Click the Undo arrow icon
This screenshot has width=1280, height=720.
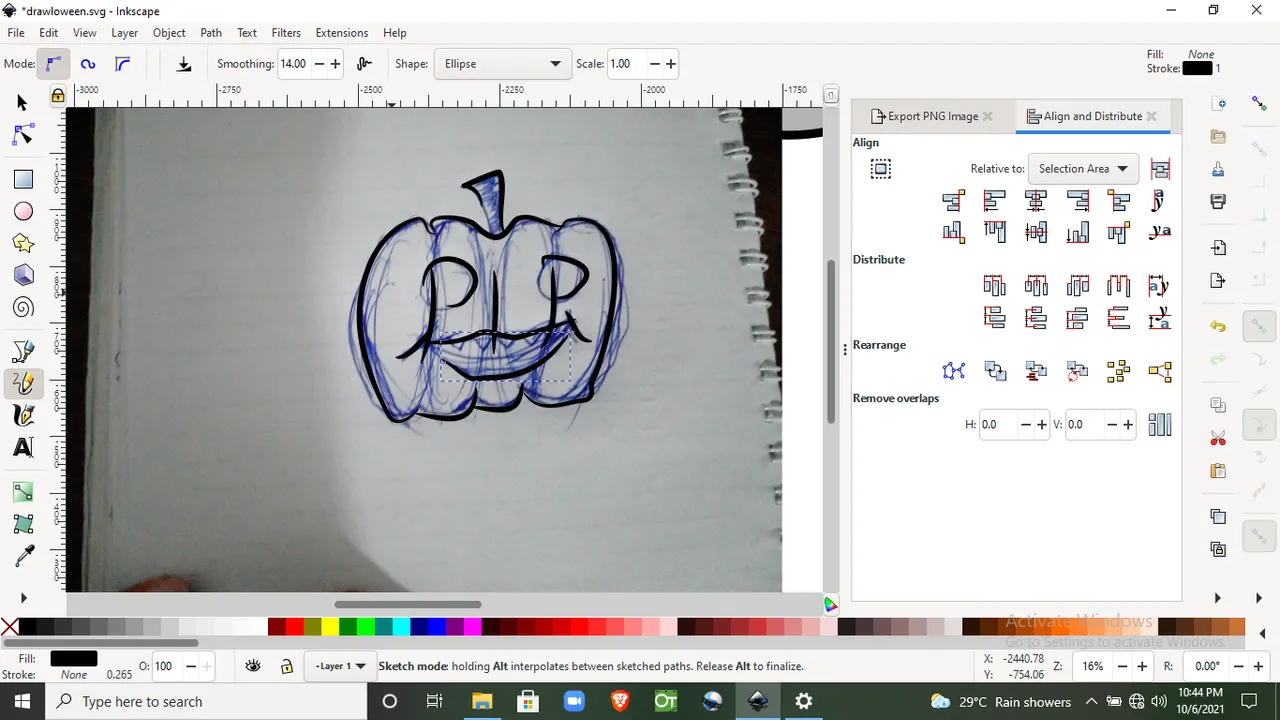[x=1218, y=326]
